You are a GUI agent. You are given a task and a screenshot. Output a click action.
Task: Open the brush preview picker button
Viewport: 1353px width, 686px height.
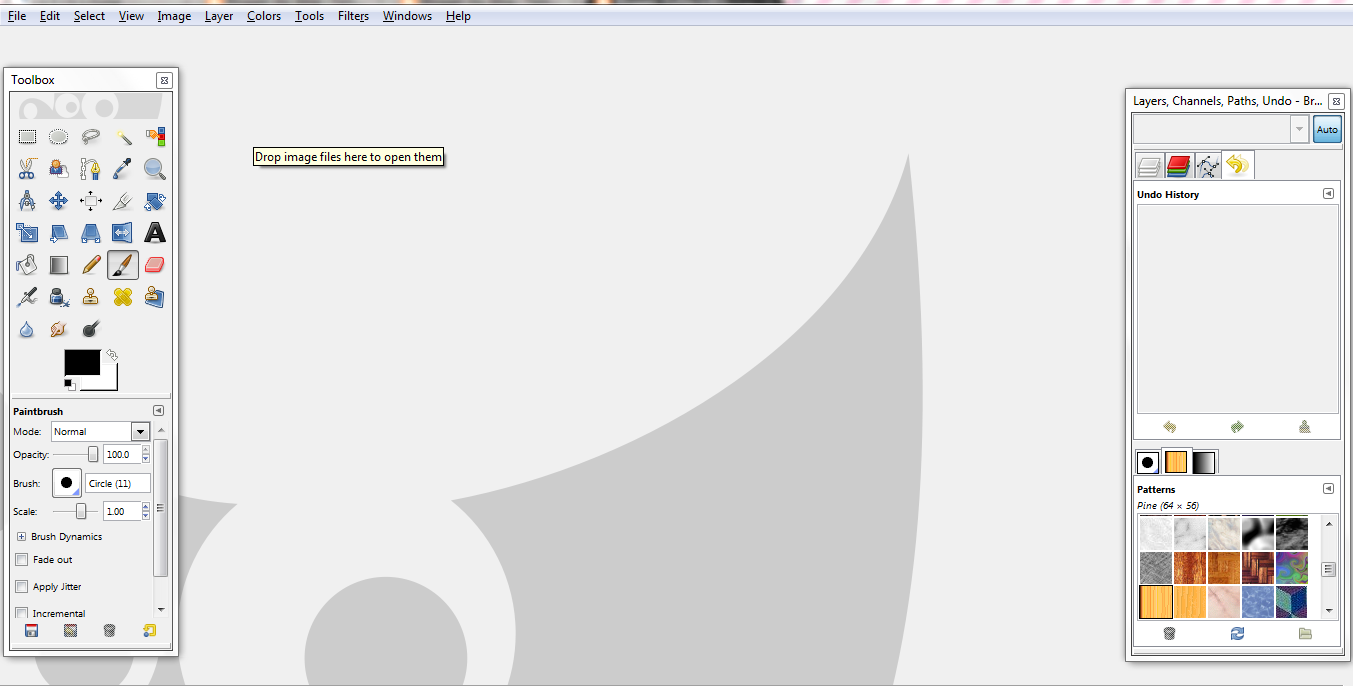[x=66, y=483]
